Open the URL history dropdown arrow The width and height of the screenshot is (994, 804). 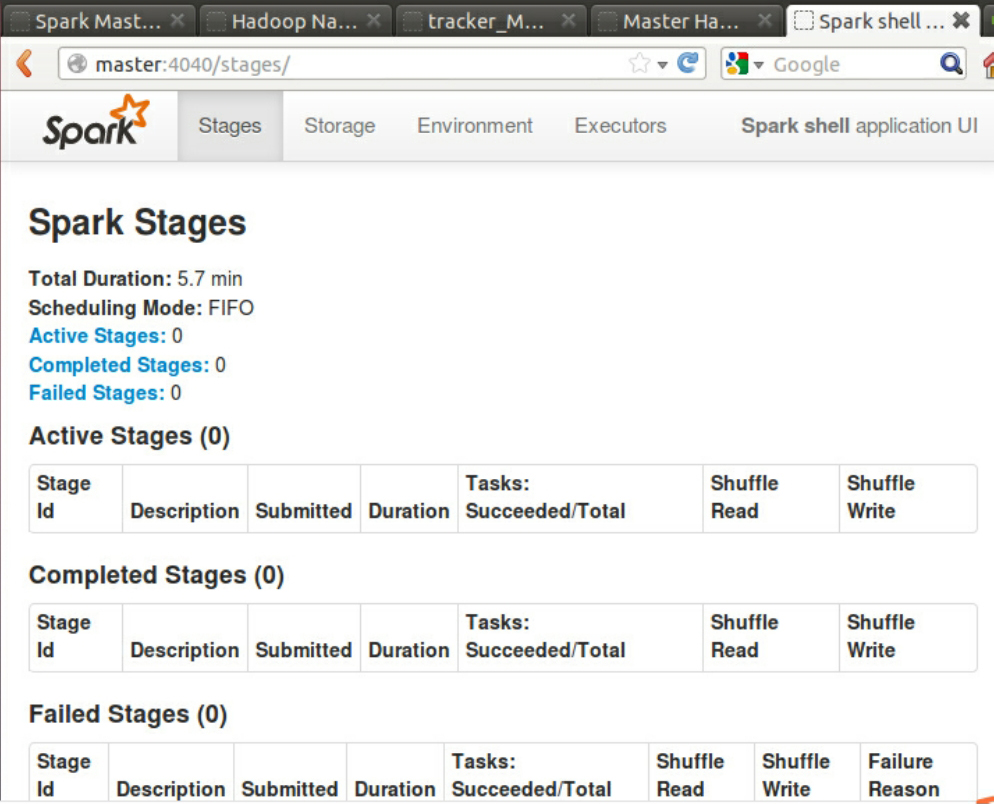pyautogui.click(x=662, y=65)
